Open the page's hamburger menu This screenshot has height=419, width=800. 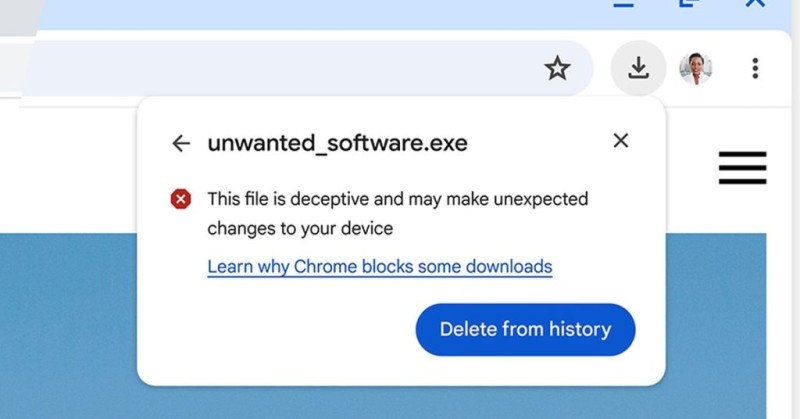coord(742,168)
